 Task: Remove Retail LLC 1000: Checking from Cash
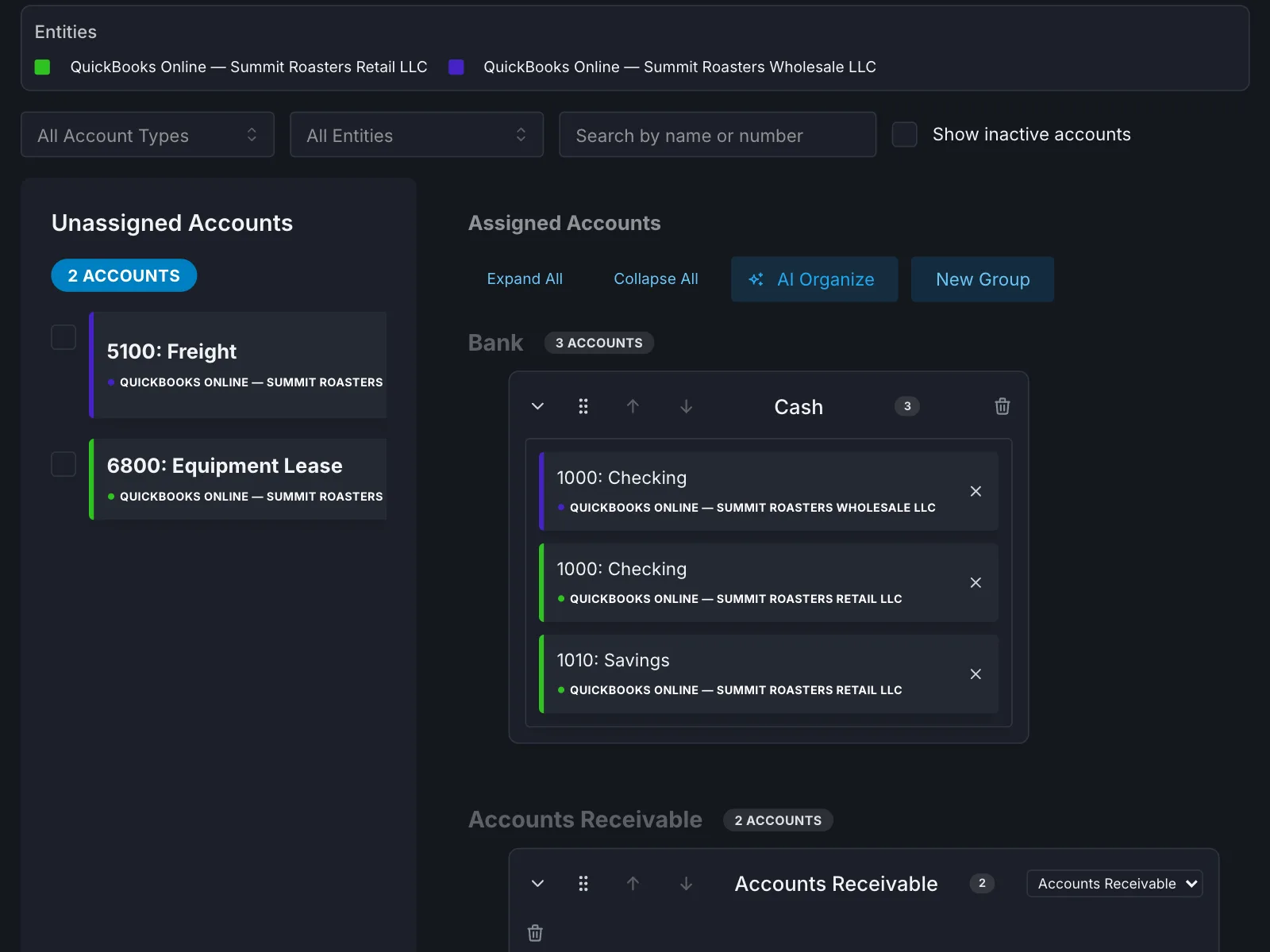click(976, 582)
